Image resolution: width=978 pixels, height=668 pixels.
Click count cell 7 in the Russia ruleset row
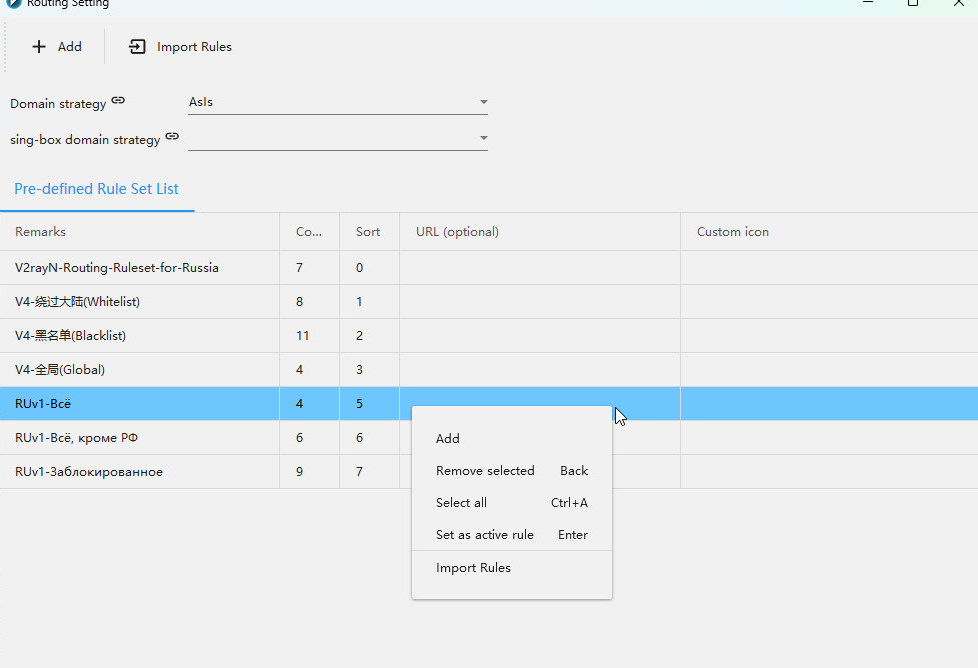coord(309,268)
